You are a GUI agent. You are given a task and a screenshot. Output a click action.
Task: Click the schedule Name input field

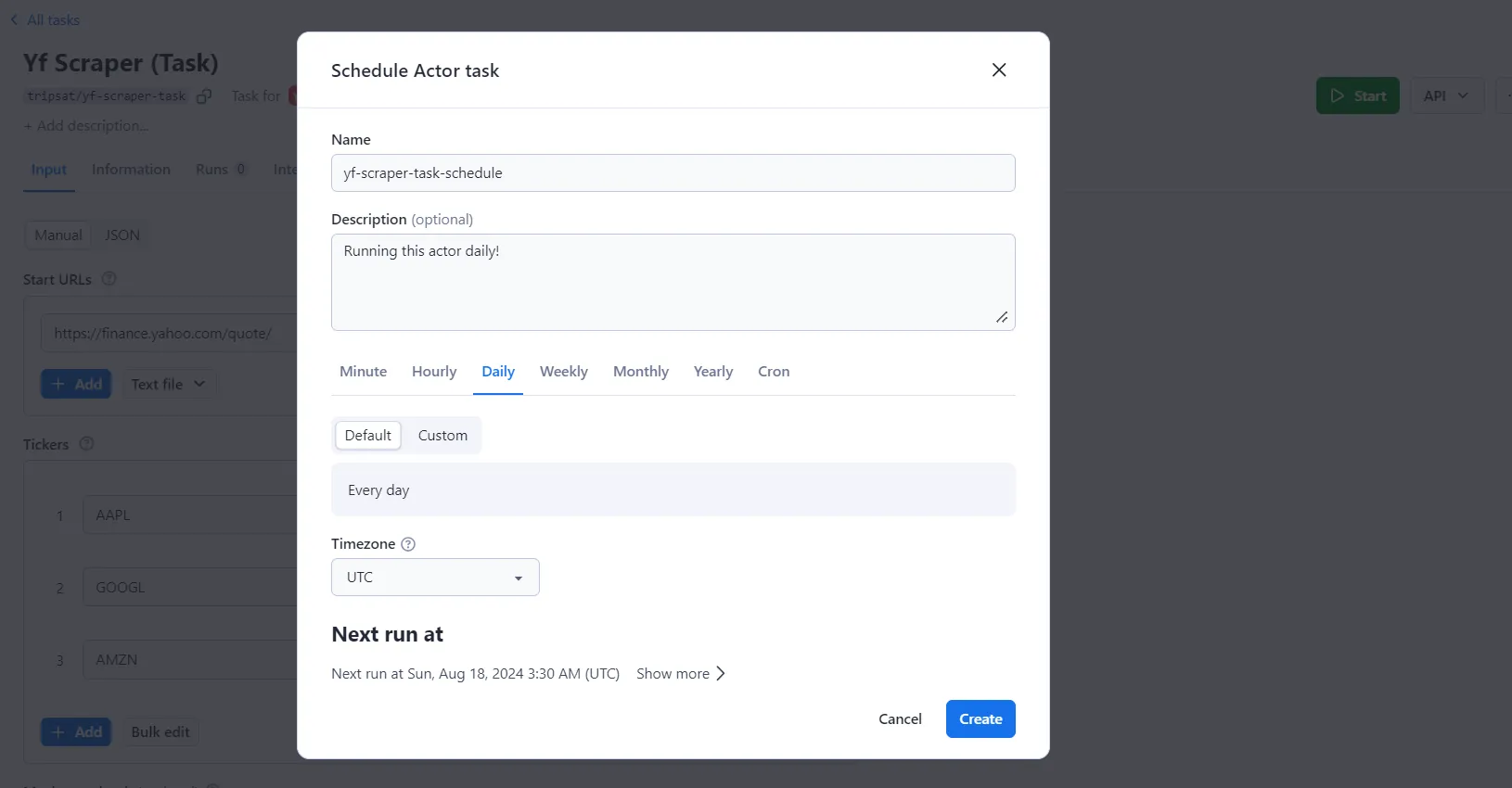click(673, 173)
